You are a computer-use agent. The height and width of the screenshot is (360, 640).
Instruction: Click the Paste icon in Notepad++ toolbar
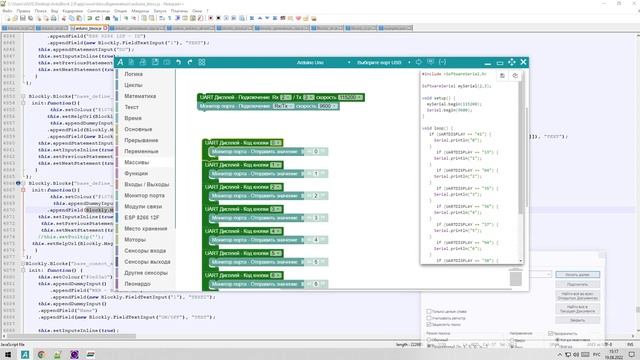tap(79, 18)
